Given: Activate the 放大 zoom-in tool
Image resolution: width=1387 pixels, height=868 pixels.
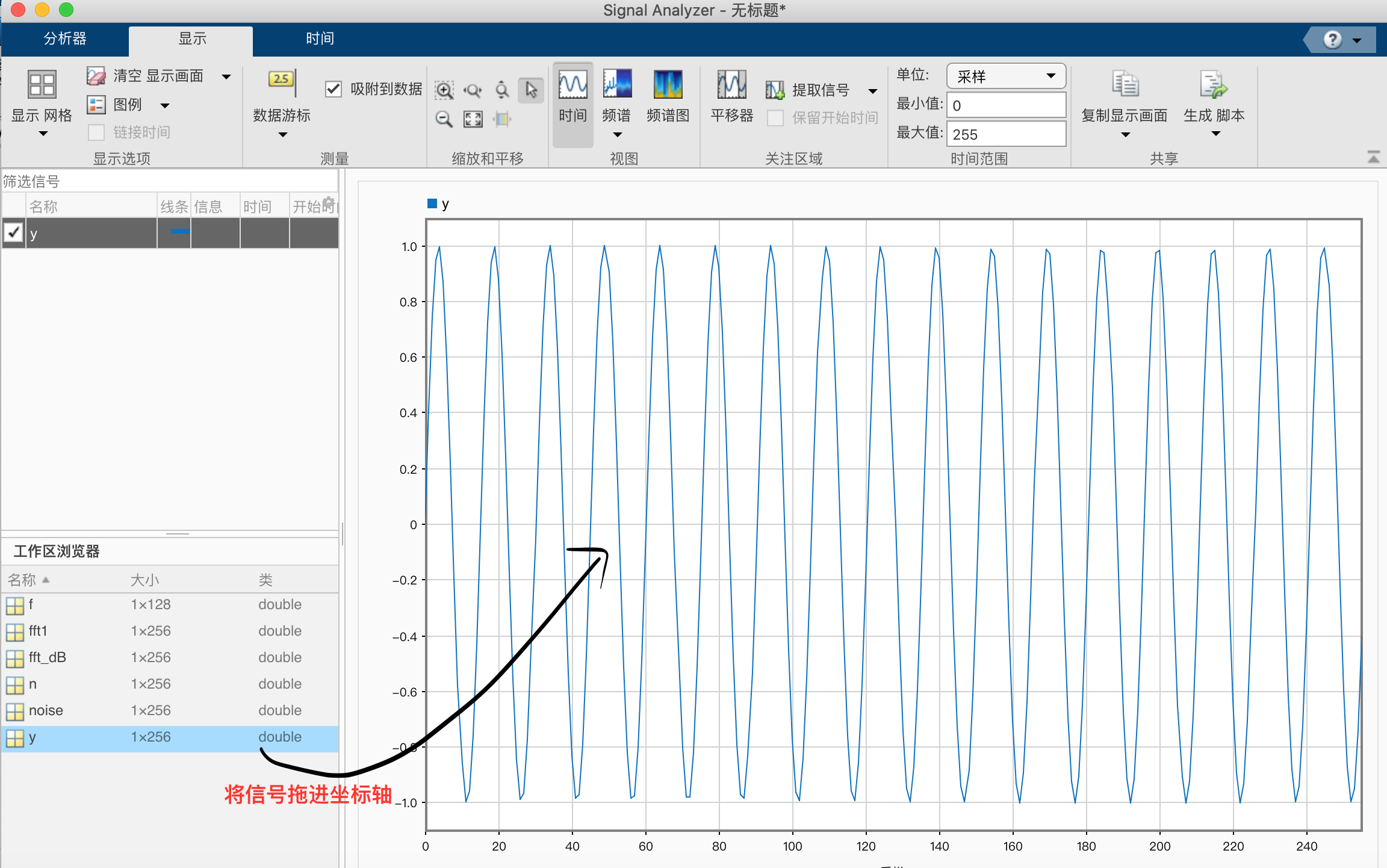Looking at the screenshot, I should click(444, 89).
